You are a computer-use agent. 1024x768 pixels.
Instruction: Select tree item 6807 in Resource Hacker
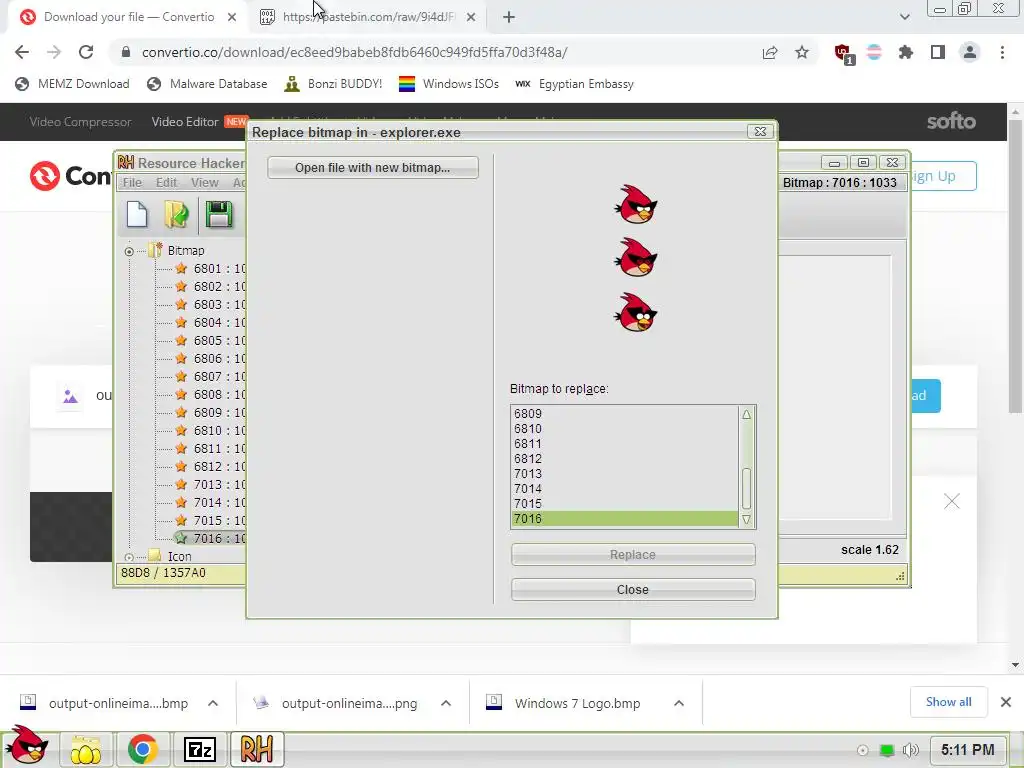click(x=219, y=377)
